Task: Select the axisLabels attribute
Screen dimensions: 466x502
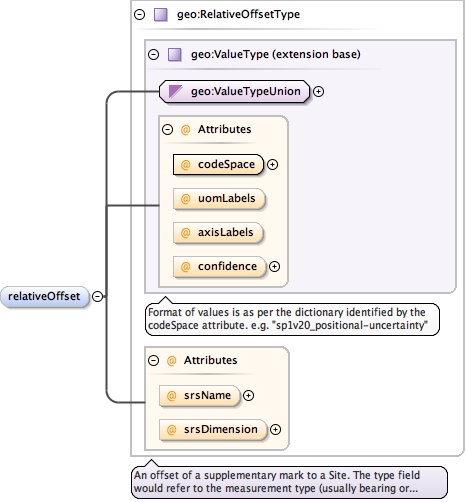Action: [x=218, y=233]
